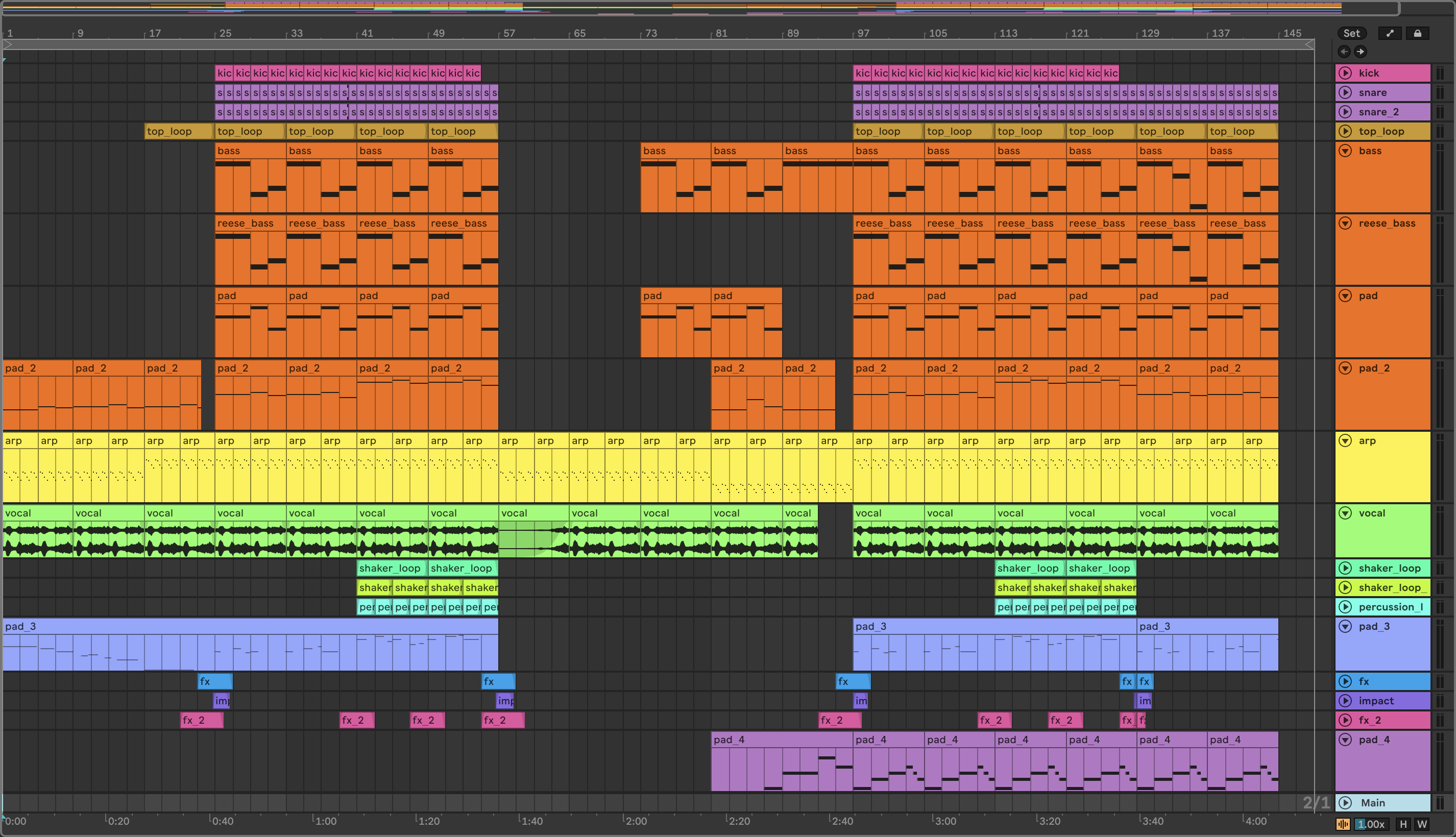This screenshot has width=1456, height=837.
Task: Click bar 73 on the timeline ruler
Action: point(650,33)
